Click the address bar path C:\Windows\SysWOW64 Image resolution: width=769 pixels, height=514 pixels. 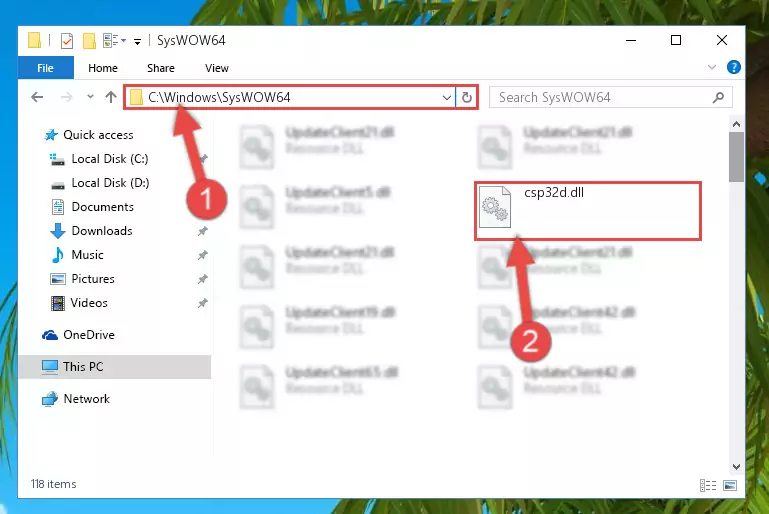(x=219, y=97)
